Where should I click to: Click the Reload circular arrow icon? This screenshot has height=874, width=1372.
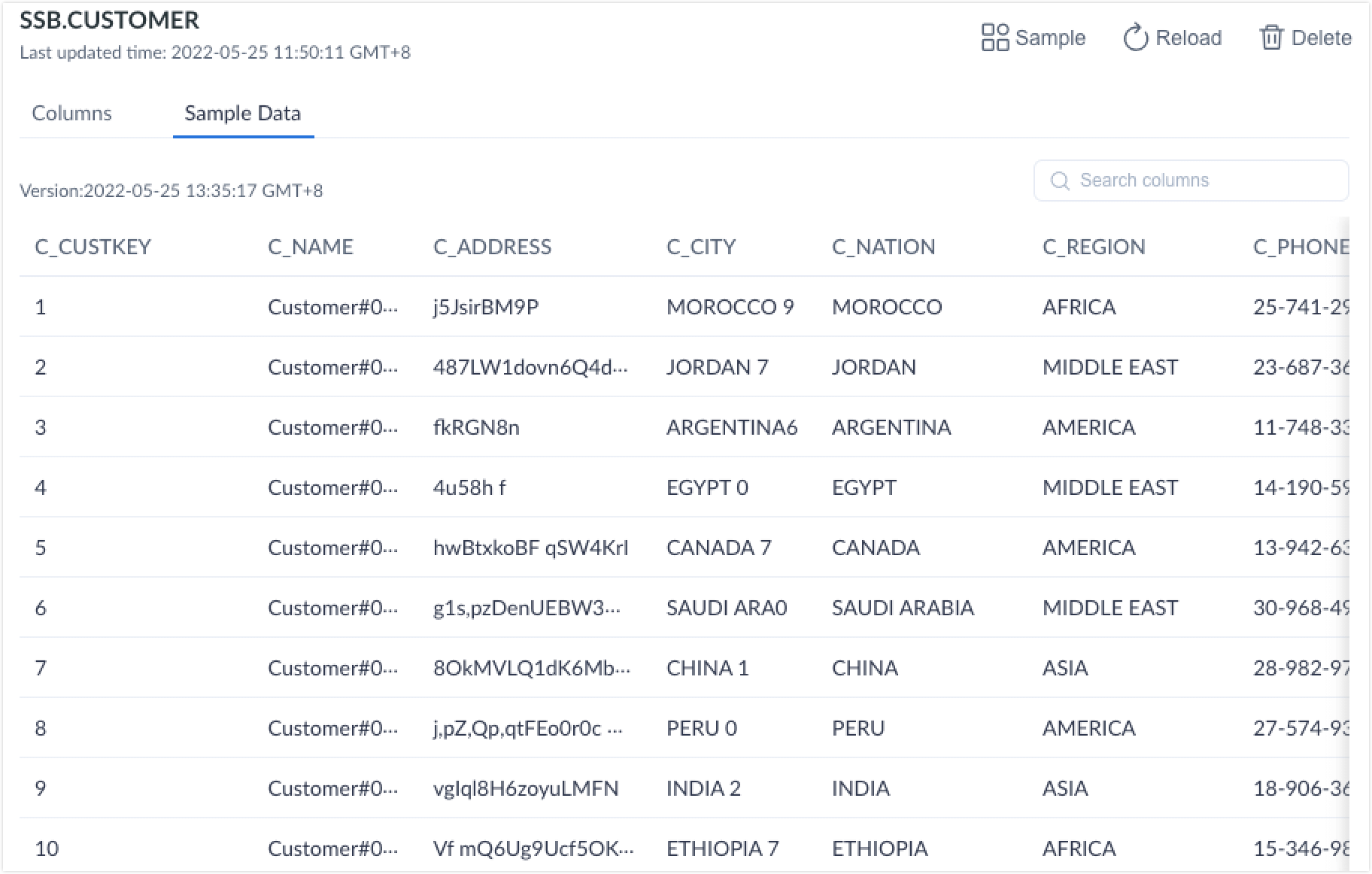[x=1135, y=38]
